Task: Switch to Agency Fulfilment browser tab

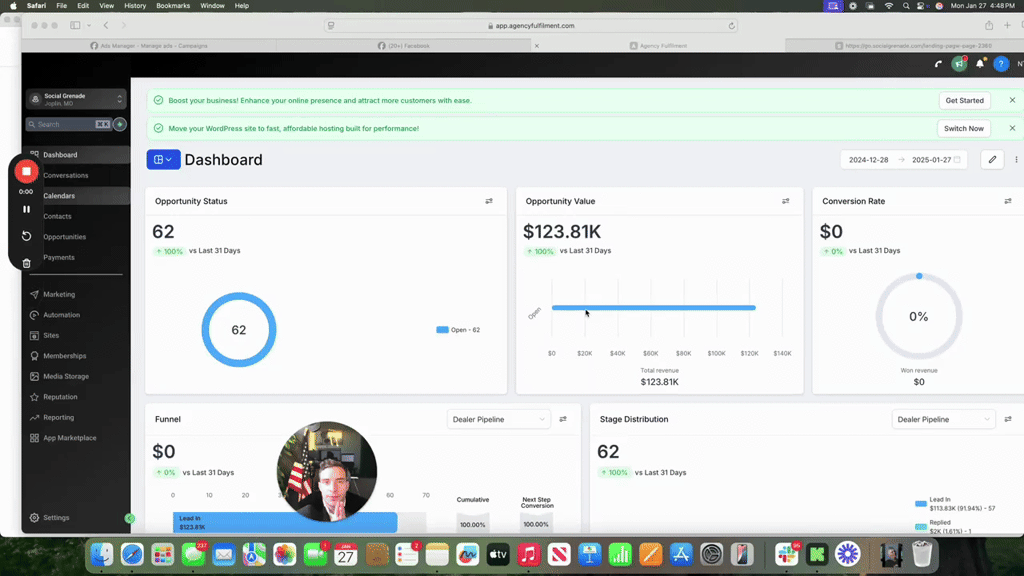Action: pyautogui.click(x=658, y=46)
